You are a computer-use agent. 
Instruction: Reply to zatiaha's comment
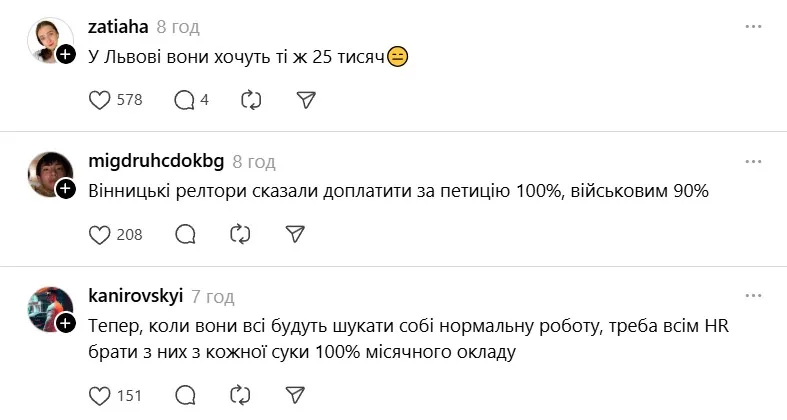click(184, 100)
